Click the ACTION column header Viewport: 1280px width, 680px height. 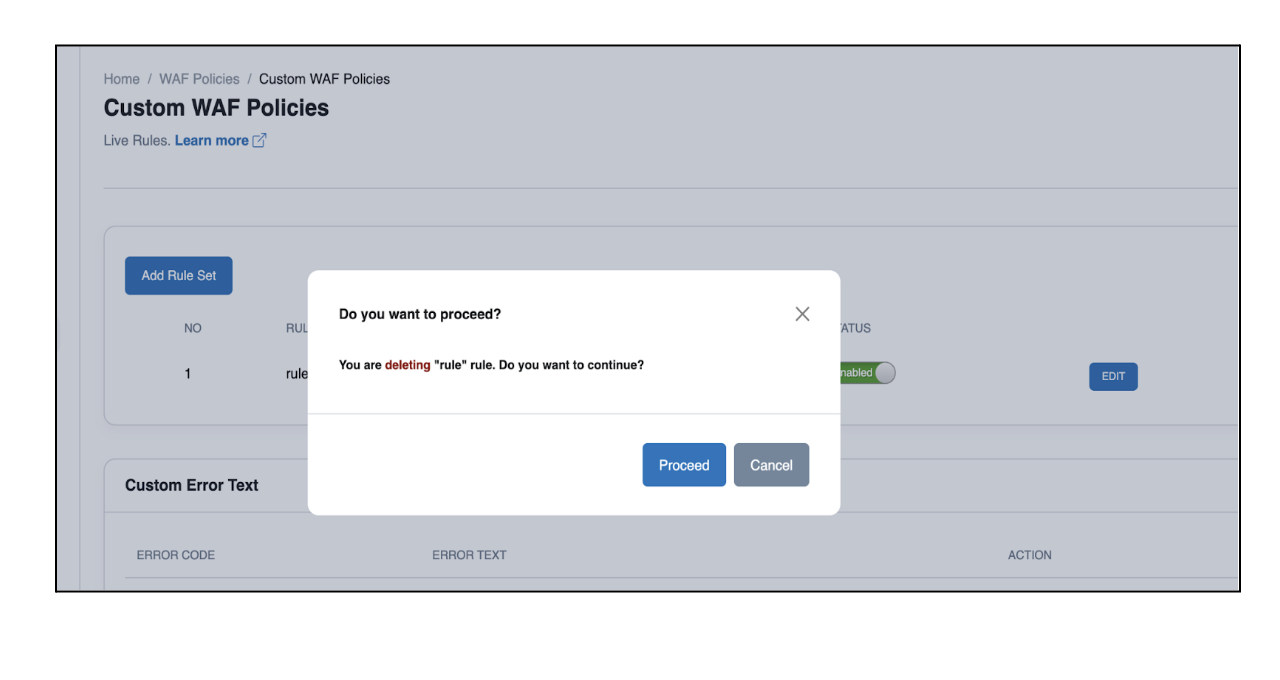click(1029, 555)
